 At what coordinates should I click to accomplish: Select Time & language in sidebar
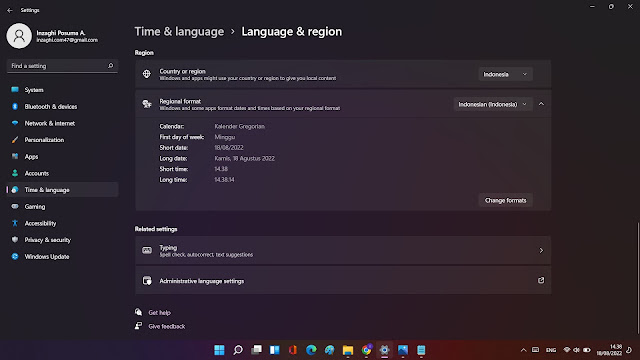coord(62,190)
